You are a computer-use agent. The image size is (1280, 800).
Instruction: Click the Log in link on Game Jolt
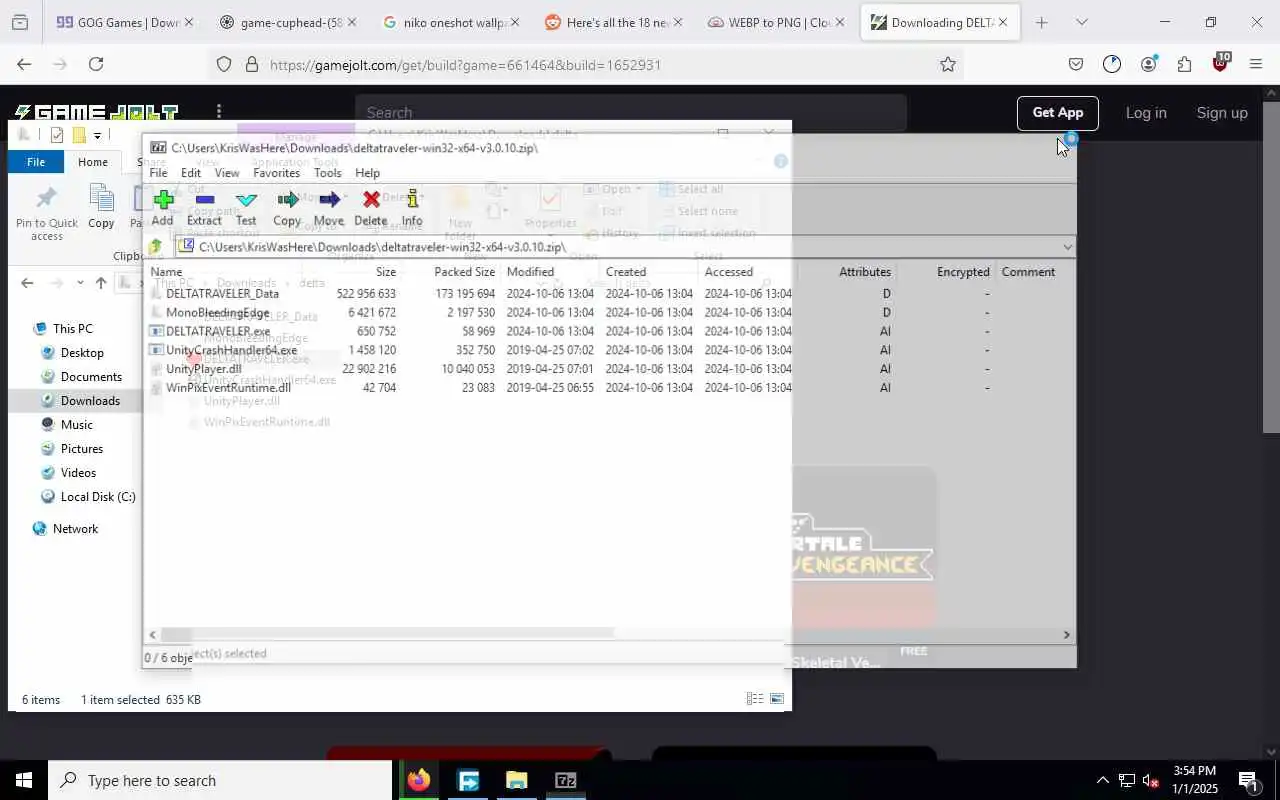[1146, 113]
